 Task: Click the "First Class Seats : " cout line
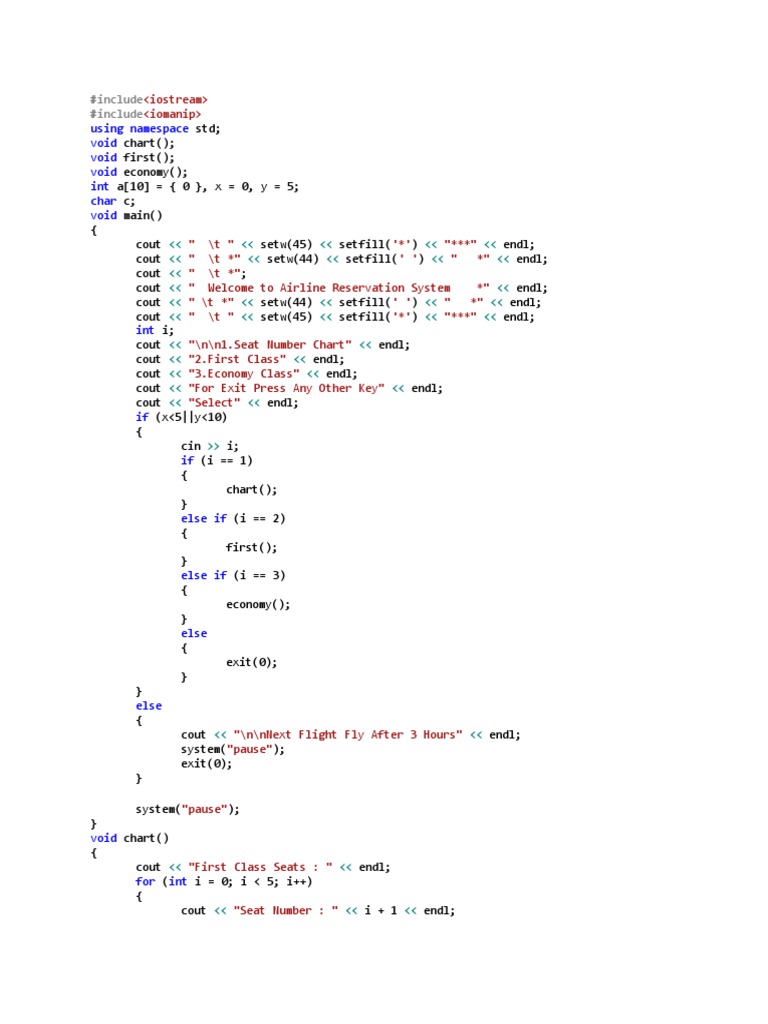[263, 867]
